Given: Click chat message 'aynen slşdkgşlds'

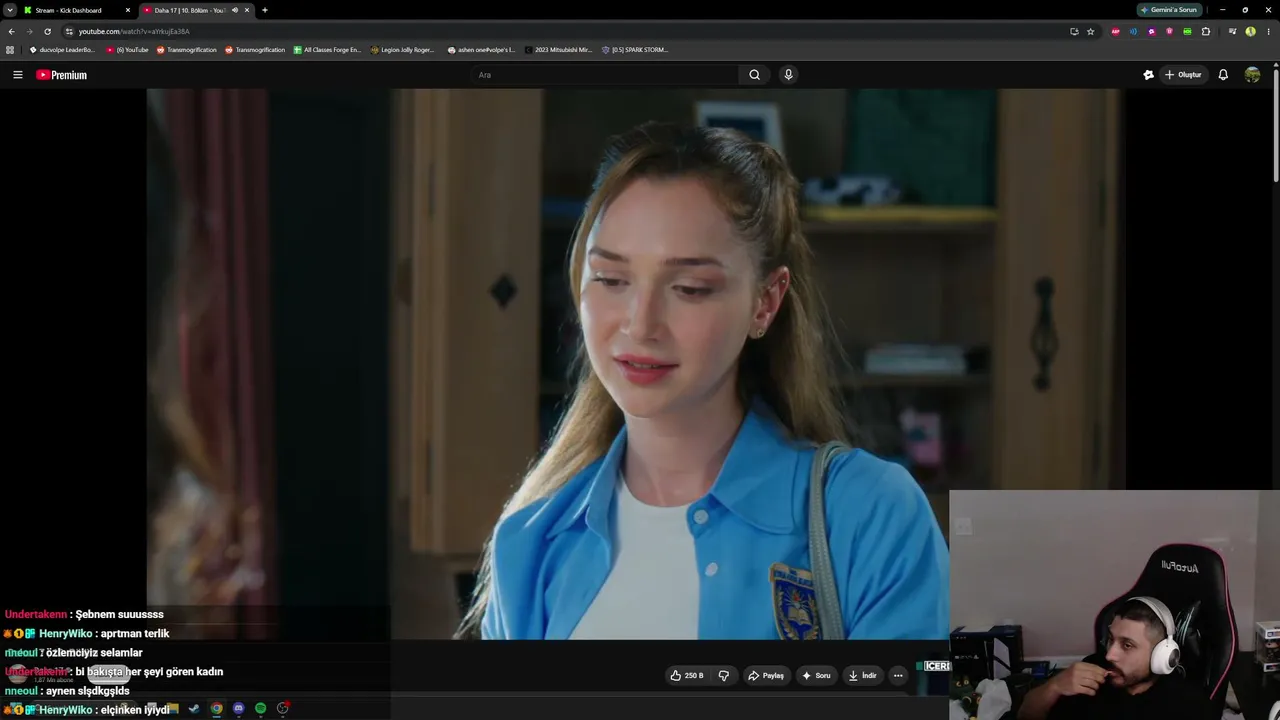Looking at the screenshot, I should (88, 691).
